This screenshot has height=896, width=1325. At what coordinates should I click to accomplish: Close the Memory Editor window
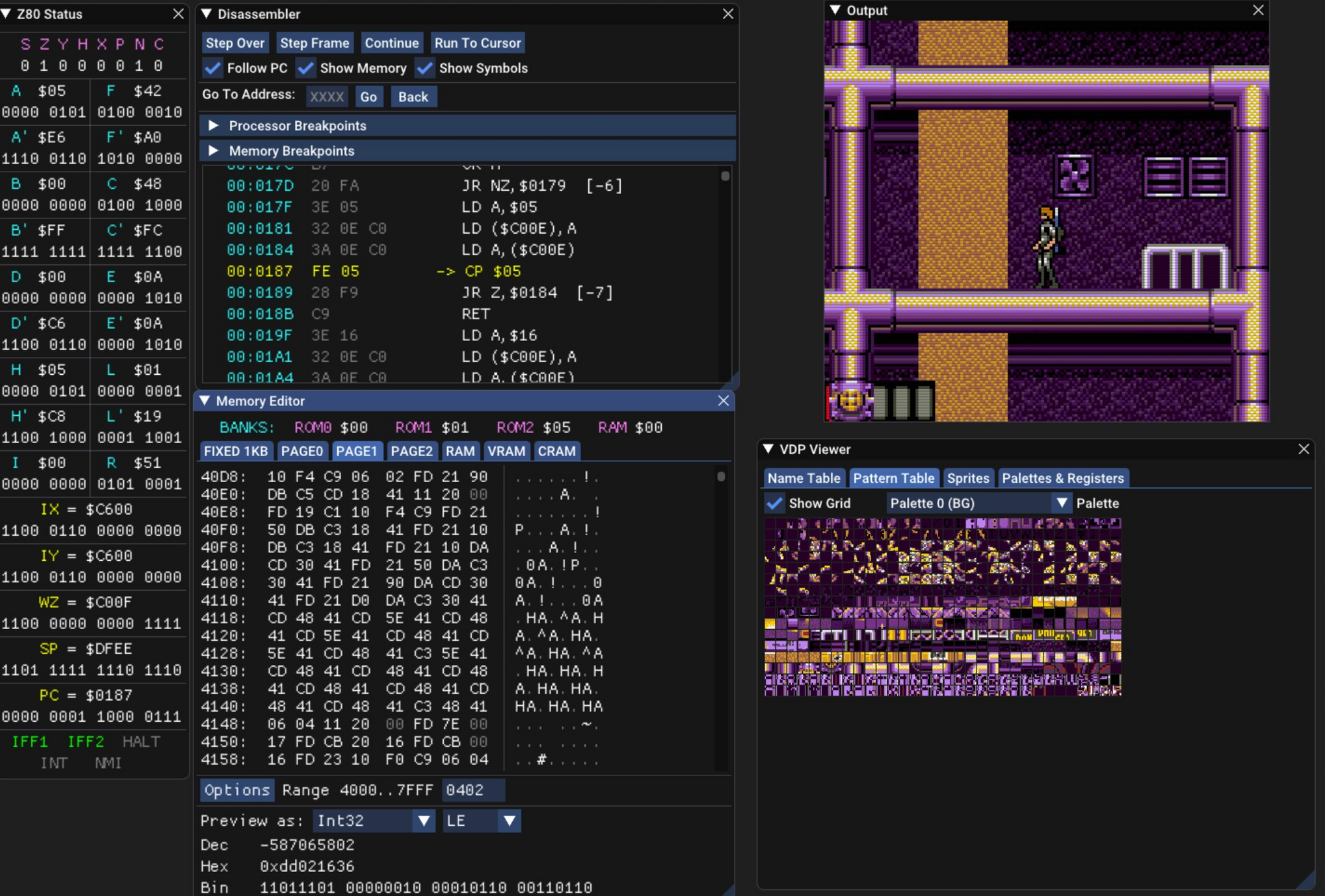tap(723, 401)
